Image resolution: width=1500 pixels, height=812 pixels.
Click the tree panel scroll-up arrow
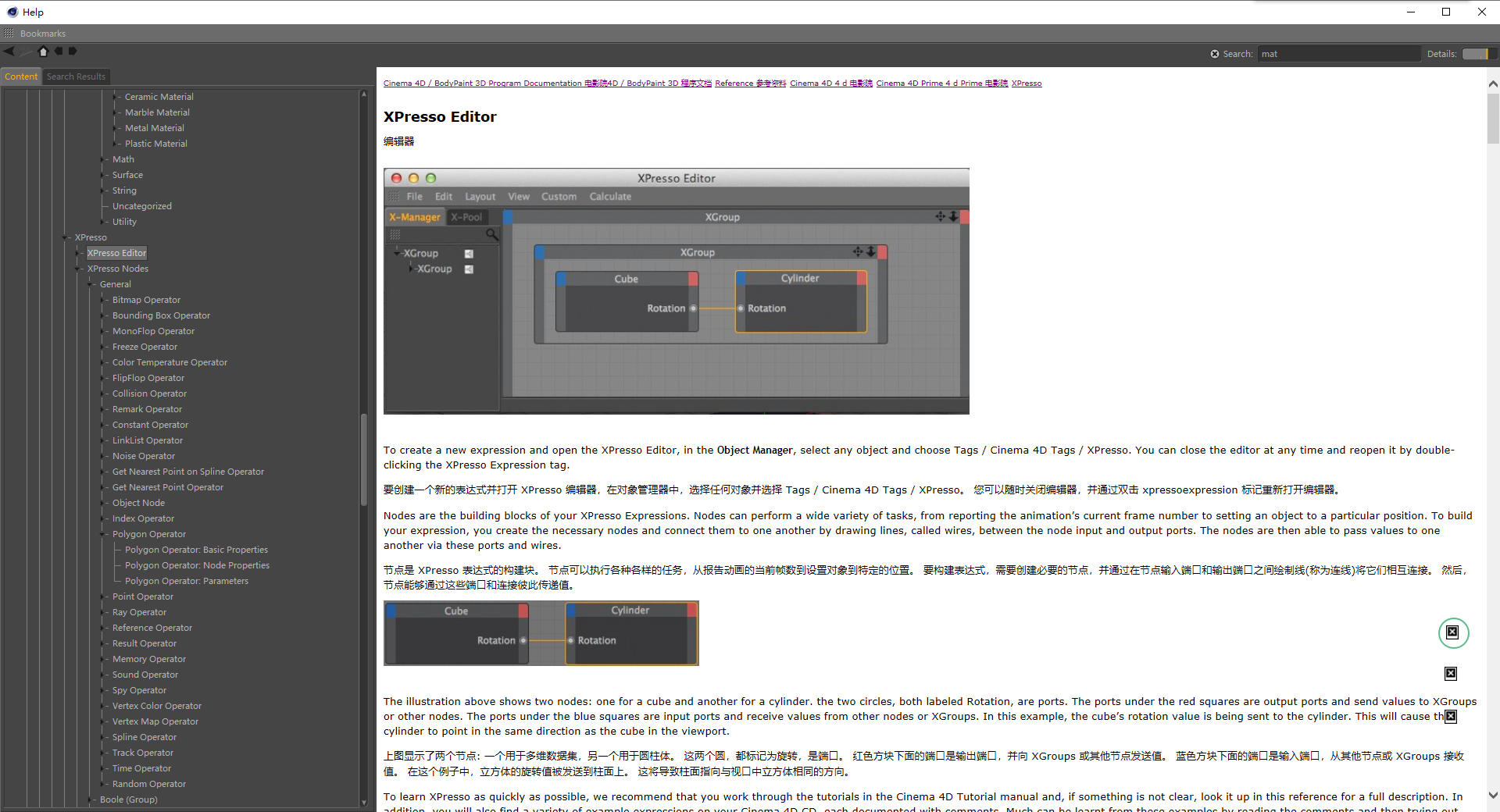click(x=363, y=94)
